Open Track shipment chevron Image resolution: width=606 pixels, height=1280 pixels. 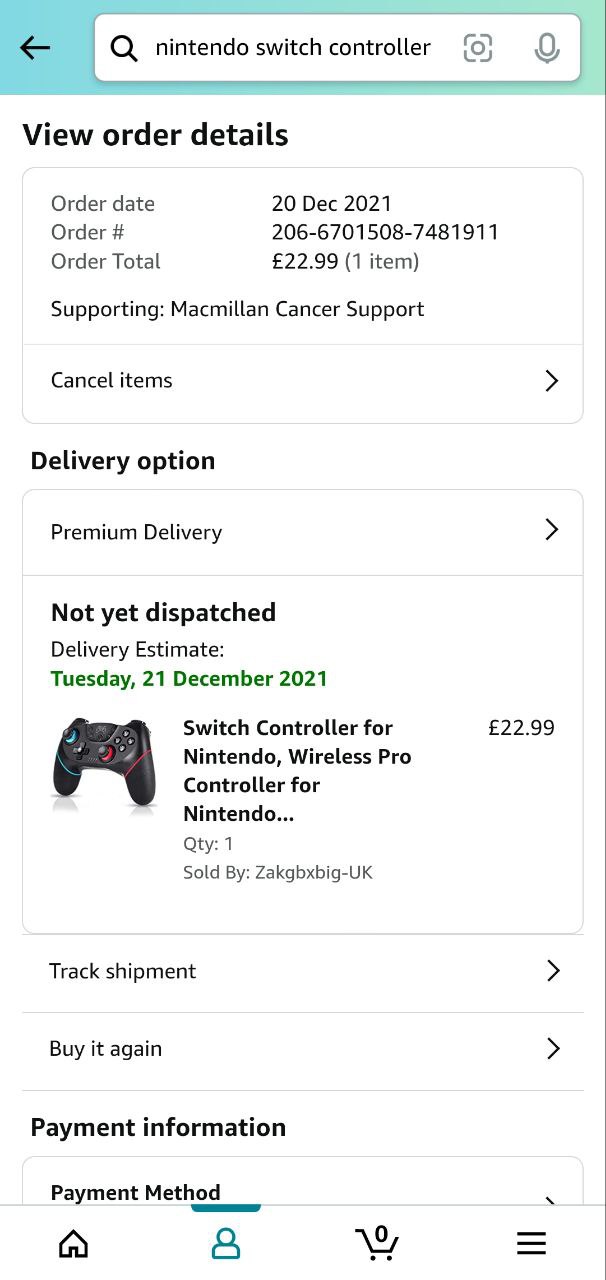pyautogui.click(x=552, y=971)
